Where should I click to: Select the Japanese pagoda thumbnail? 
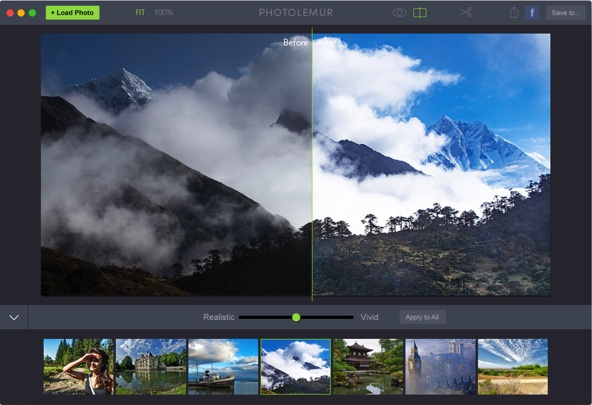pyautogui.click(x=368, y=367)
